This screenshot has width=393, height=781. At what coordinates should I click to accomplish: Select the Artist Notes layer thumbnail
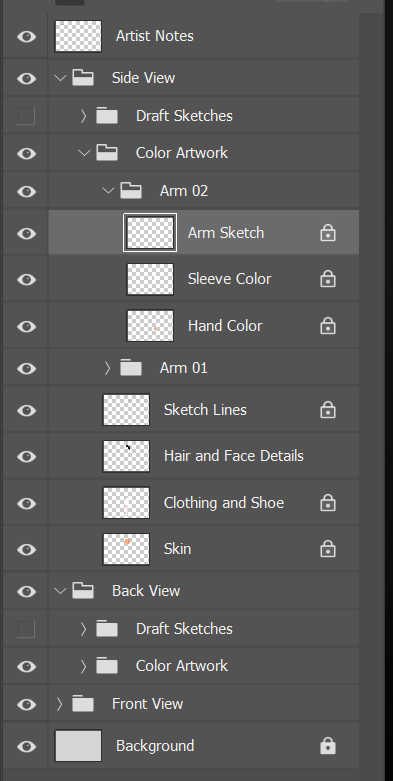tap(78, 36)
